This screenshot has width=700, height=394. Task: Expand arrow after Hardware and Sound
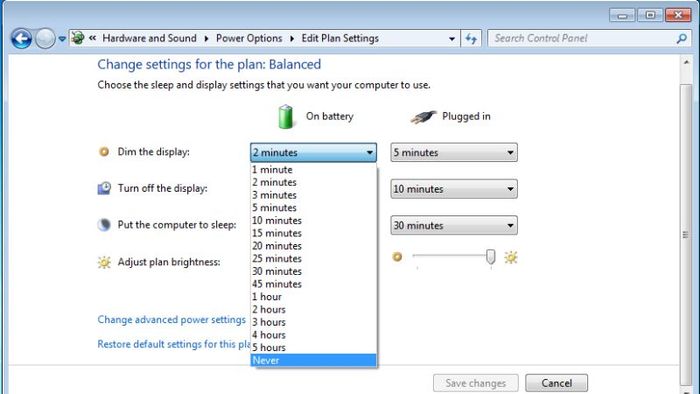tap(206, 38)
